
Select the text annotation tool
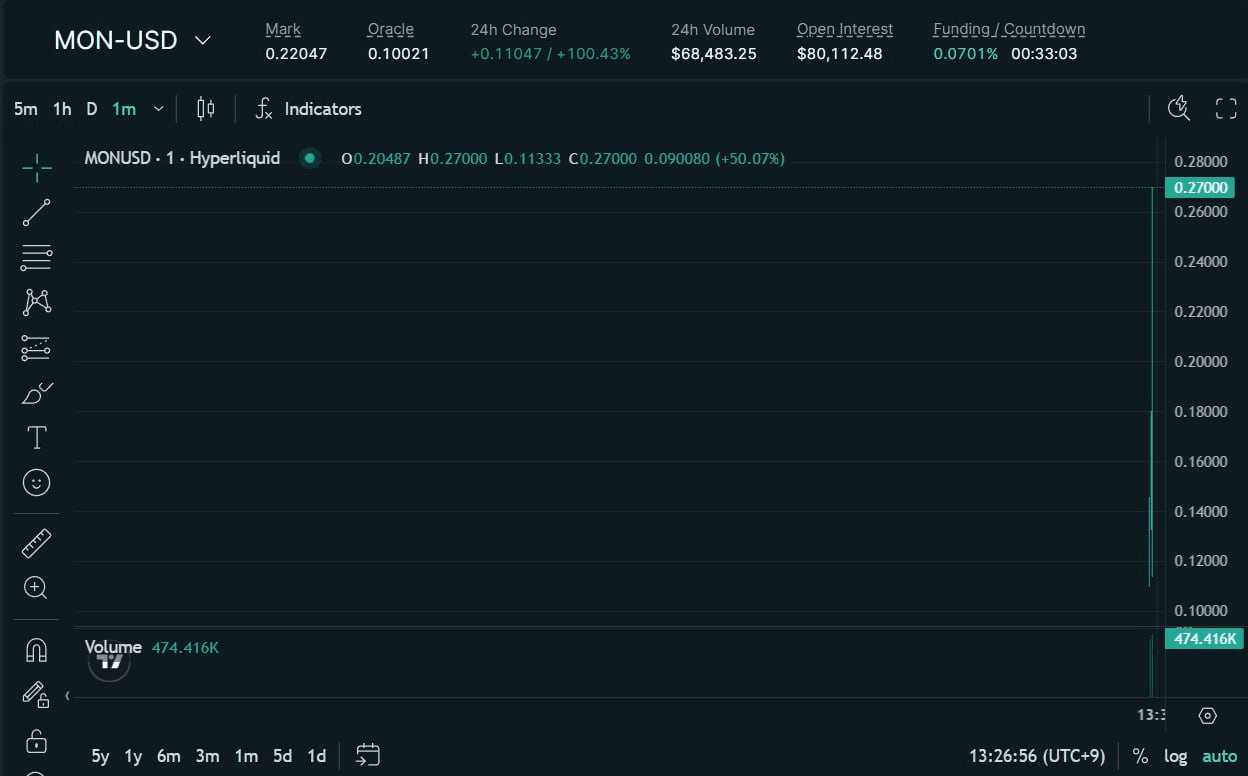(x=37, y=438)
